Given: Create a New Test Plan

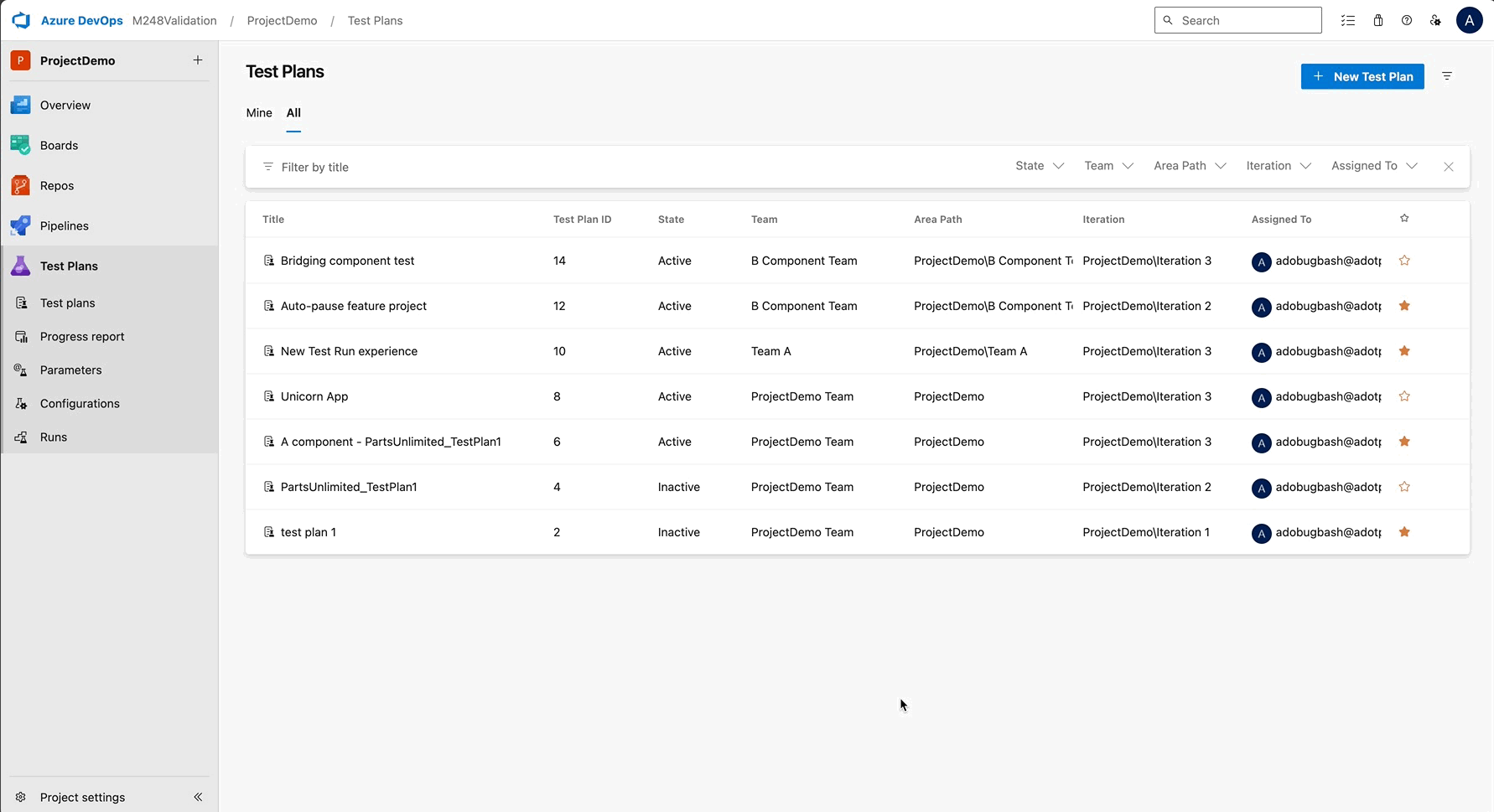Looking at the screenshot, I should [x=1362, y=76].
